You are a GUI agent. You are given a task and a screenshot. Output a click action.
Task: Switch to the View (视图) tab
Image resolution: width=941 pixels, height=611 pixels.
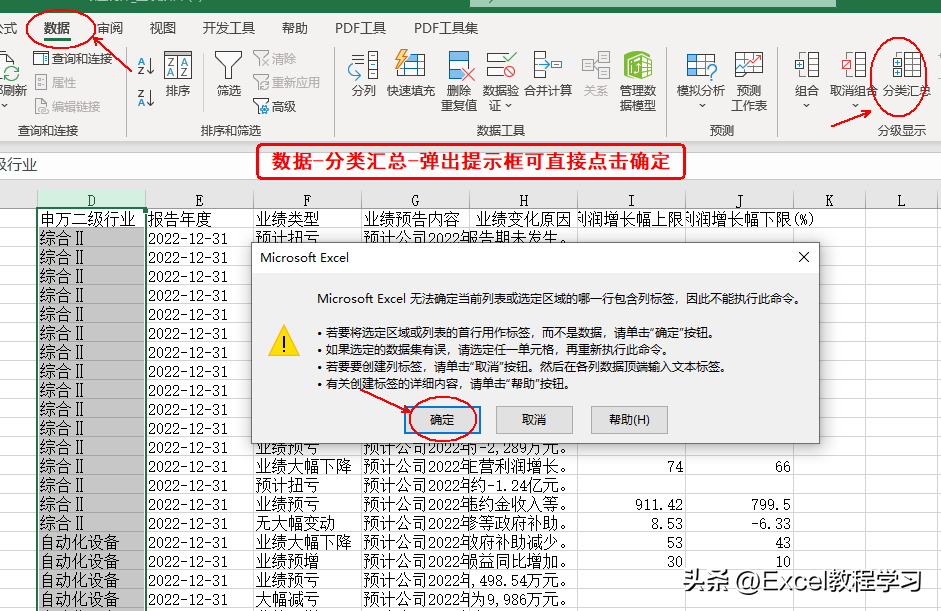(x=162, y=28)
